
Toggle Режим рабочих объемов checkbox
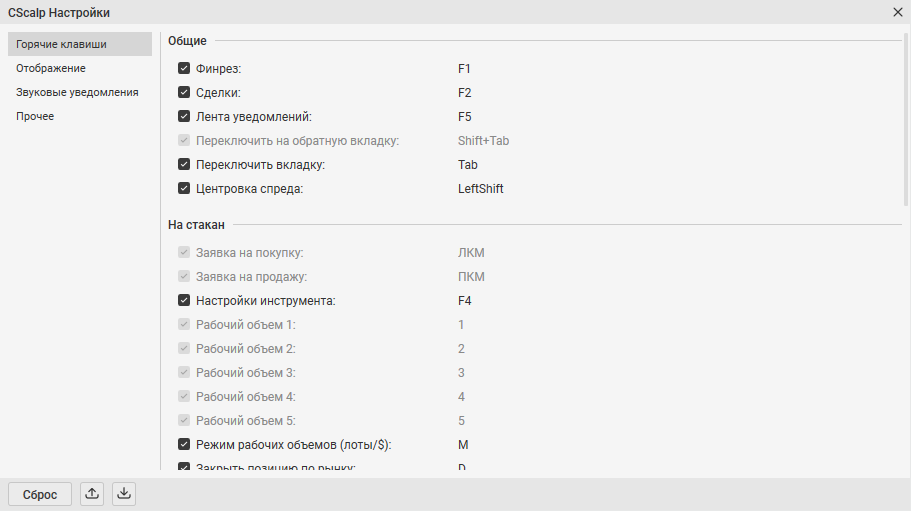point(184,445)
